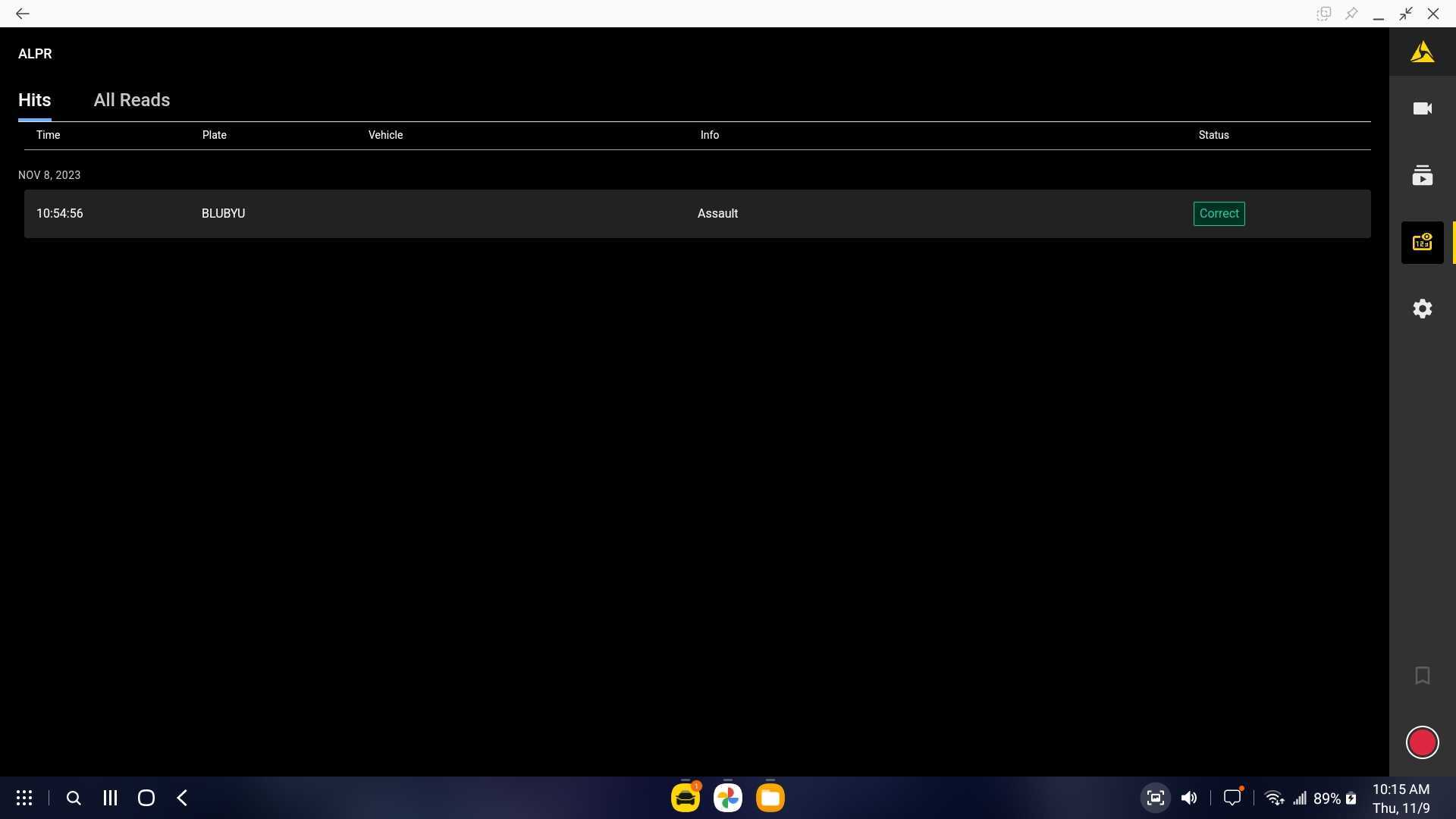Click the Time column header

(48, 135)
